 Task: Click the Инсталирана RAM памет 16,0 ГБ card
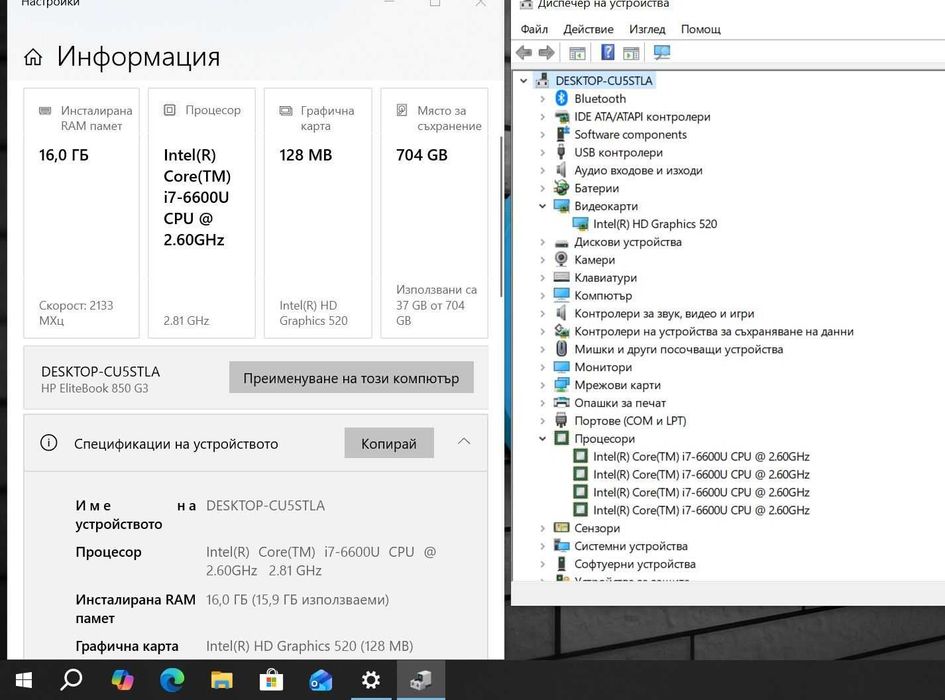81,213
